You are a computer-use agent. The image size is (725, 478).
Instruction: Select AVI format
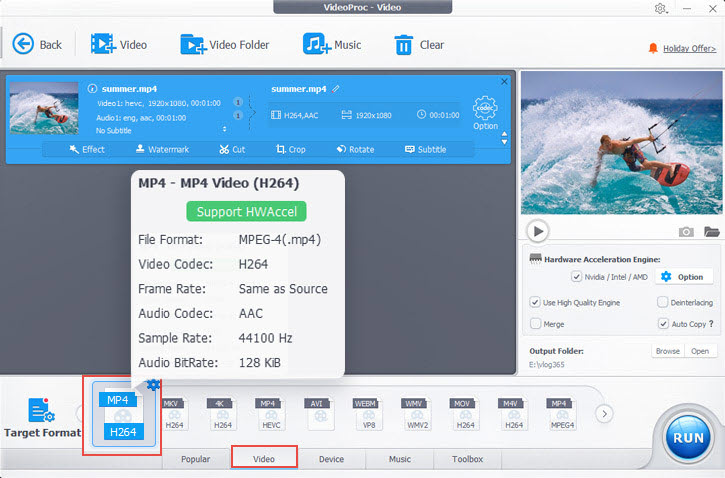click(319, 414)
